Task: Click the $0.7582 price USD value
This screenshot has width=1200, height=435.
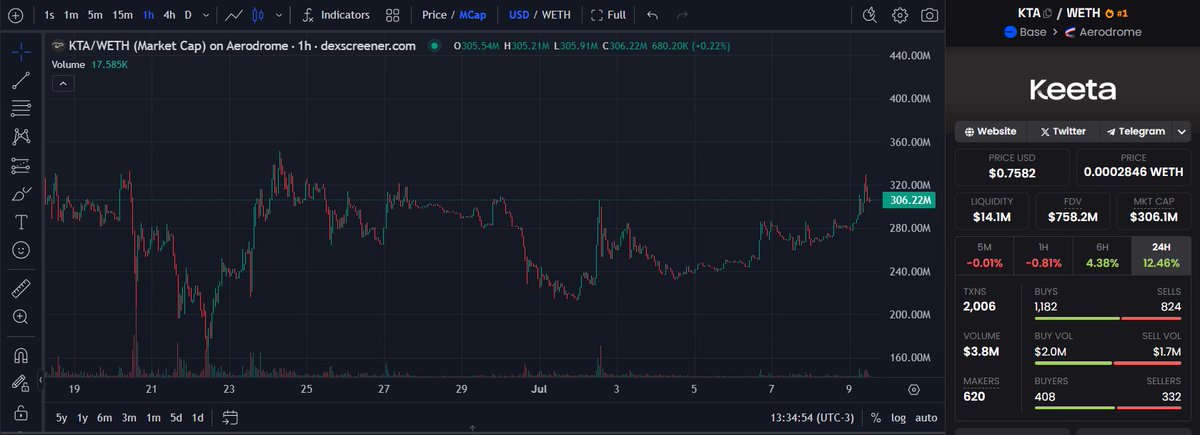Action: (1012, 173)
